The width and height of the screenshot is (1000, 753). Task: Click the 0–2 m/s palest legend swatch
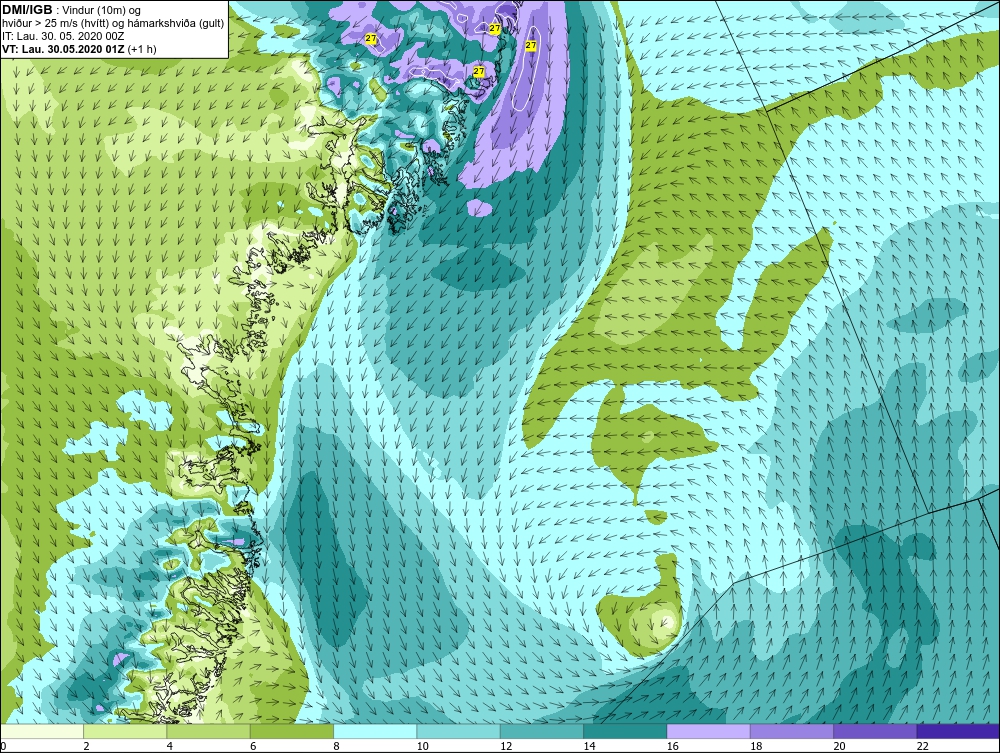tap(42, 731)
